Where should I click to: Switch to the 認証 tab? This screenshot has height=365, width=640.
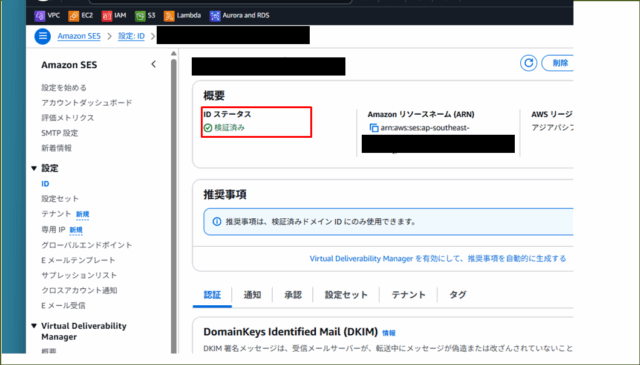(x=212, y=295)
